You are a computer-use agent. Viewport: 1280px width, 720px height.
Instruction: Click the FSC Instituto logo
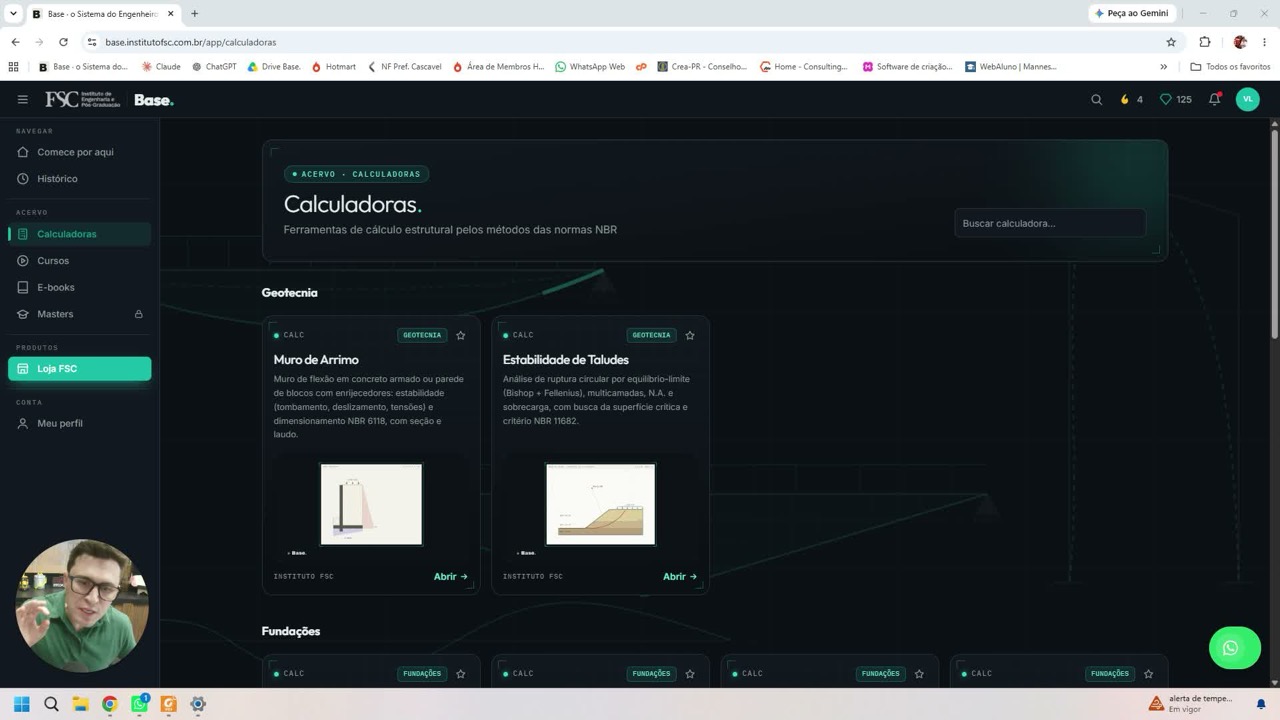82,100
